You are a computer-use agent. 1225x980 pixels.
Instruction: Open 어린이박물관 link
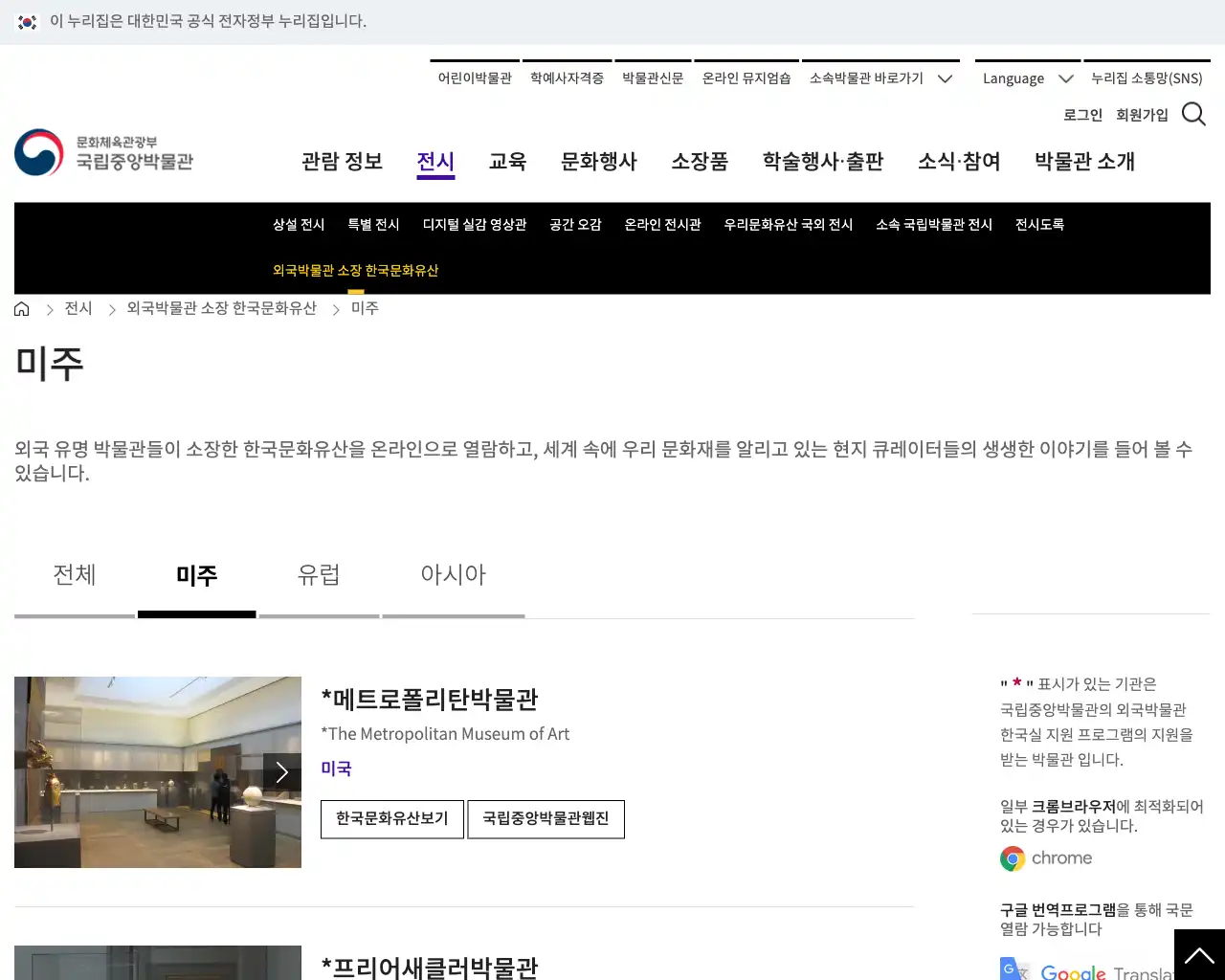475,78
